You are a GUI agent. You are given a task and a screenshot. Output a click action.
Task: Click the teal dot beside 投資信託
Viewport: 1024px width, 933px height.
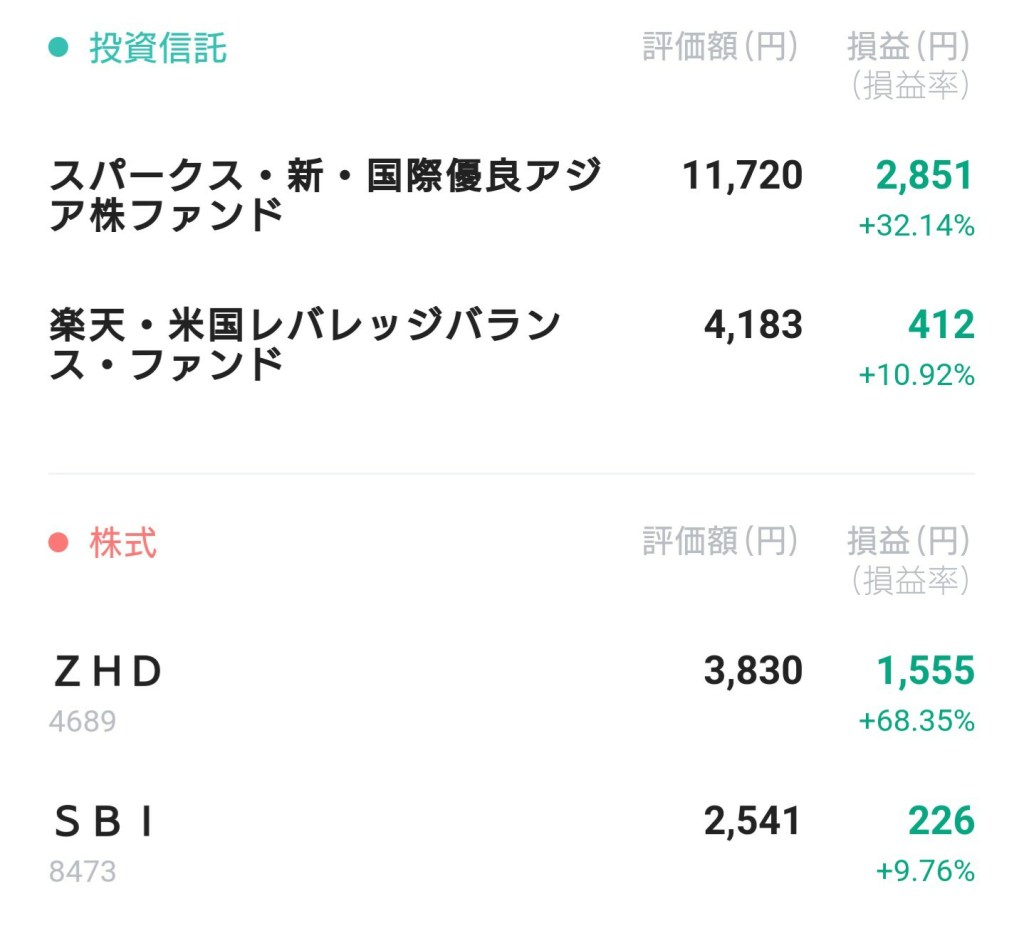[x=59, y=47]
